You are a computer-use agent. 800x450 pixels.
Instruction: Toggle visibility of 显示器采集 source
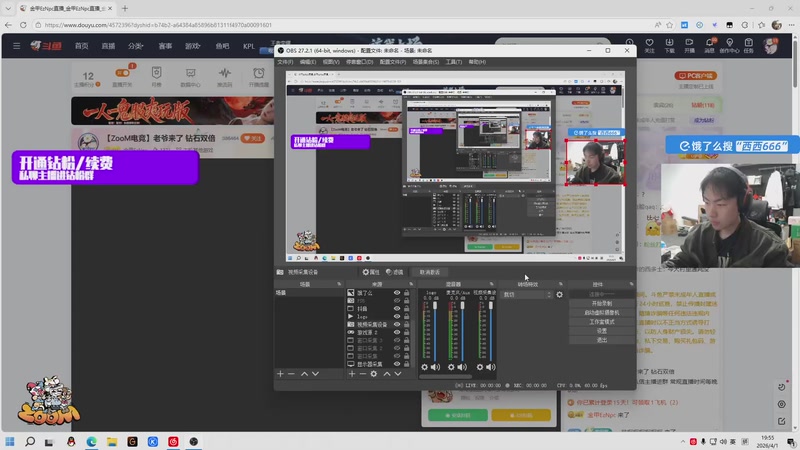point(397,364)
